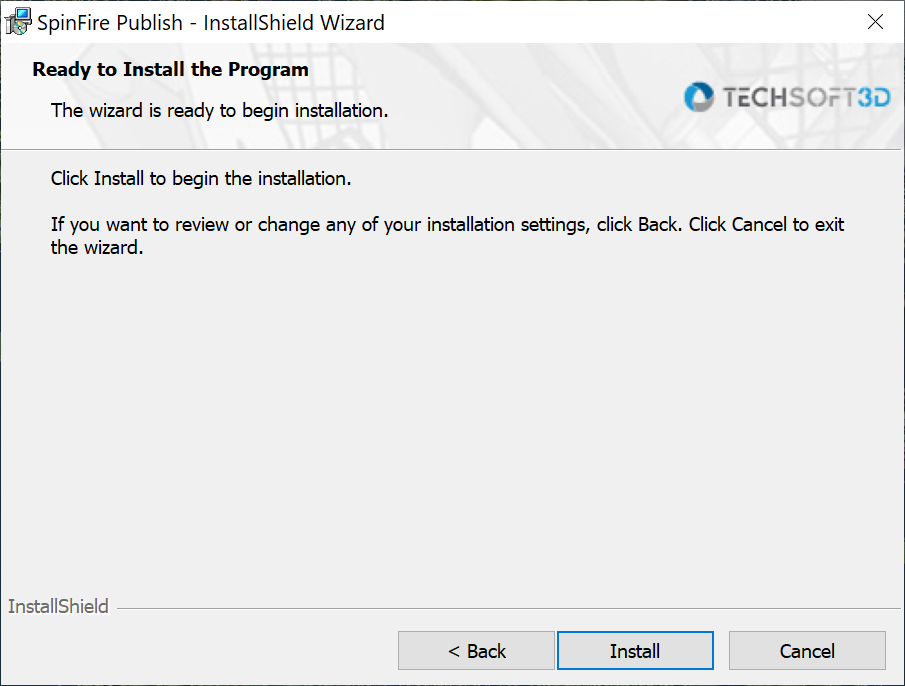The width and height of the screenshot is (905, 686).
Task: Click the separator line beside the InstallShield label
Action: [x=500, y=608]
